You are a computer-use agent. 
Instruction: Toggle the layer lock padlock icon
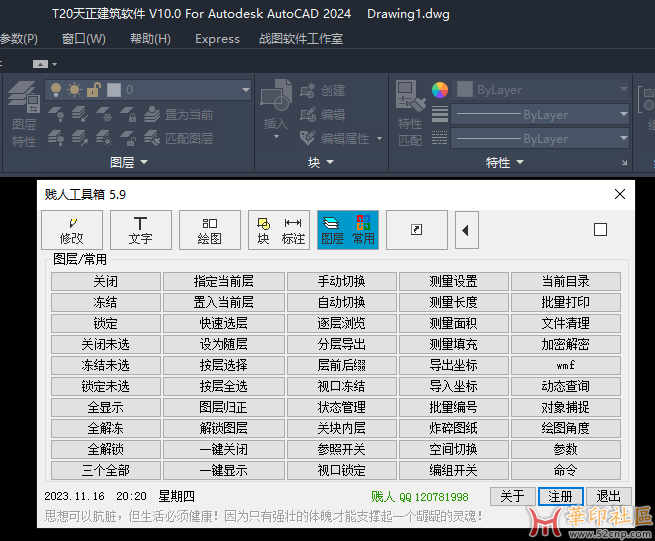[94, 90]
